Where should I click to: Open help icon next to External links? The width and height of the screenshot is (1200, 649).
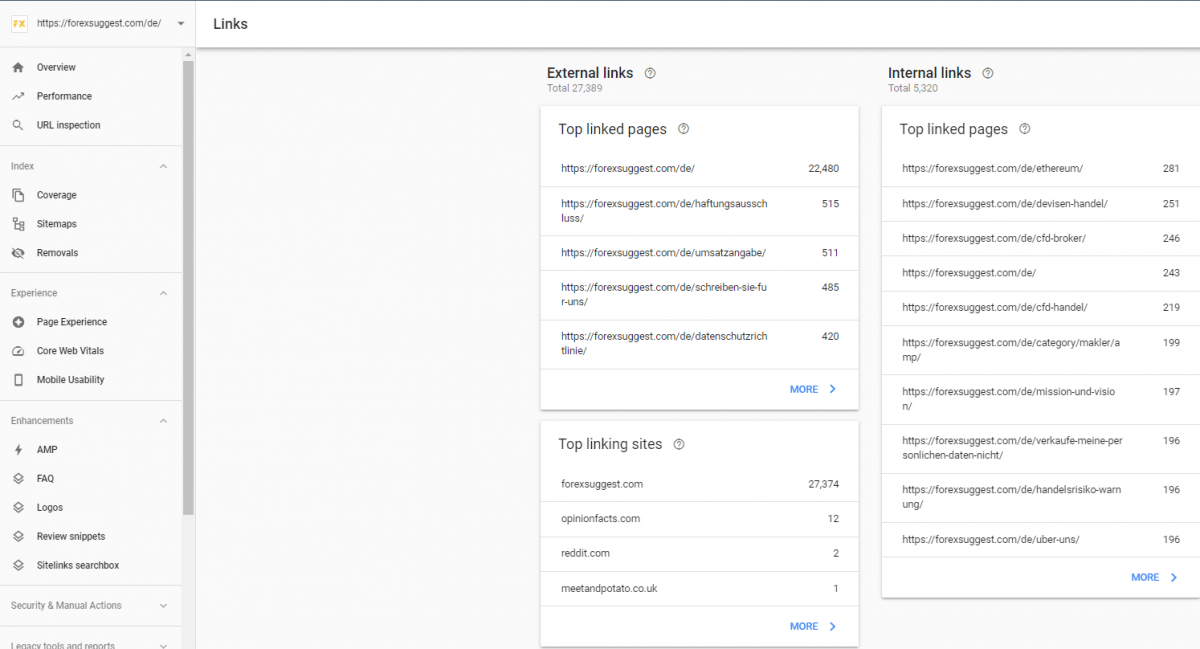(x=650, y=73)
